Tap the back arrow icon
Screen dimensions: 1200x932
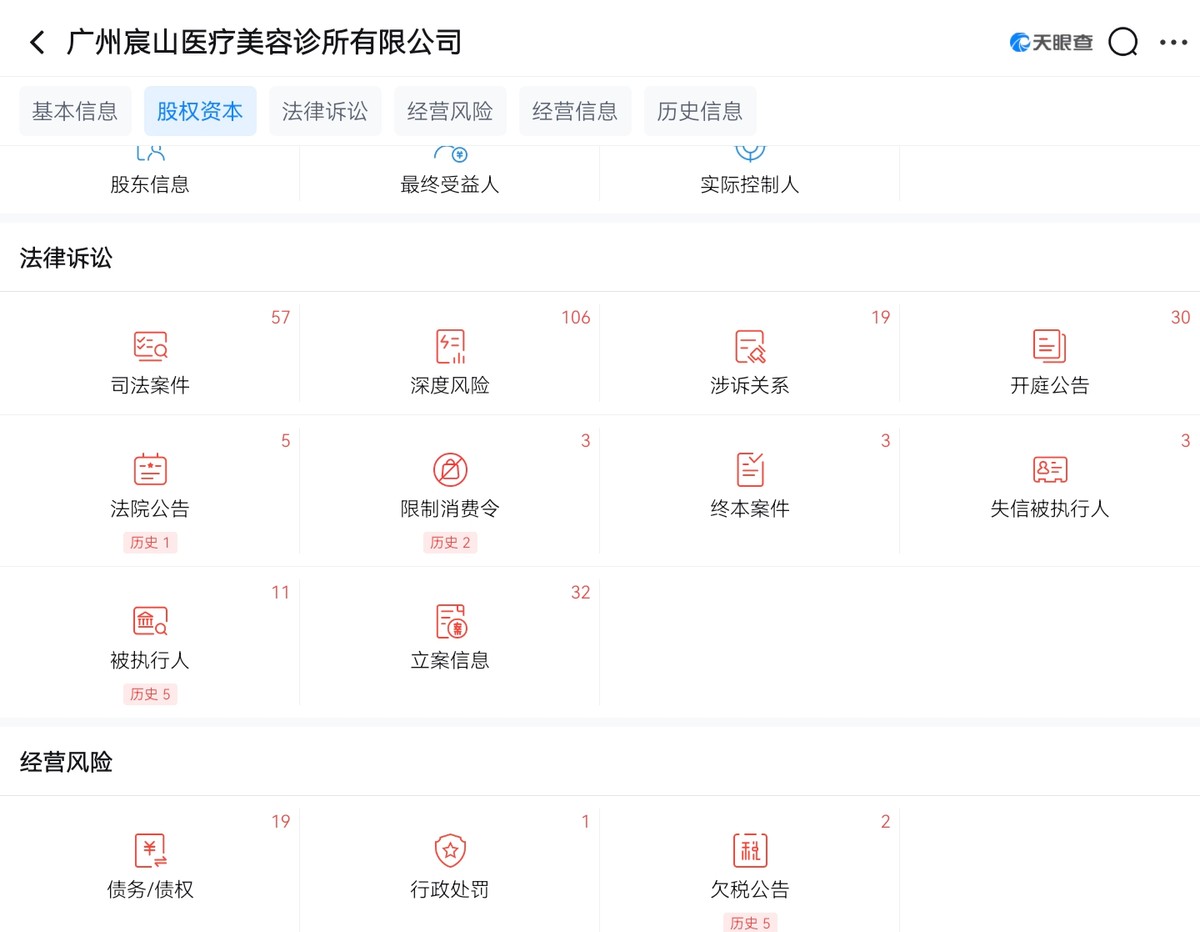[x=37, y=42]
